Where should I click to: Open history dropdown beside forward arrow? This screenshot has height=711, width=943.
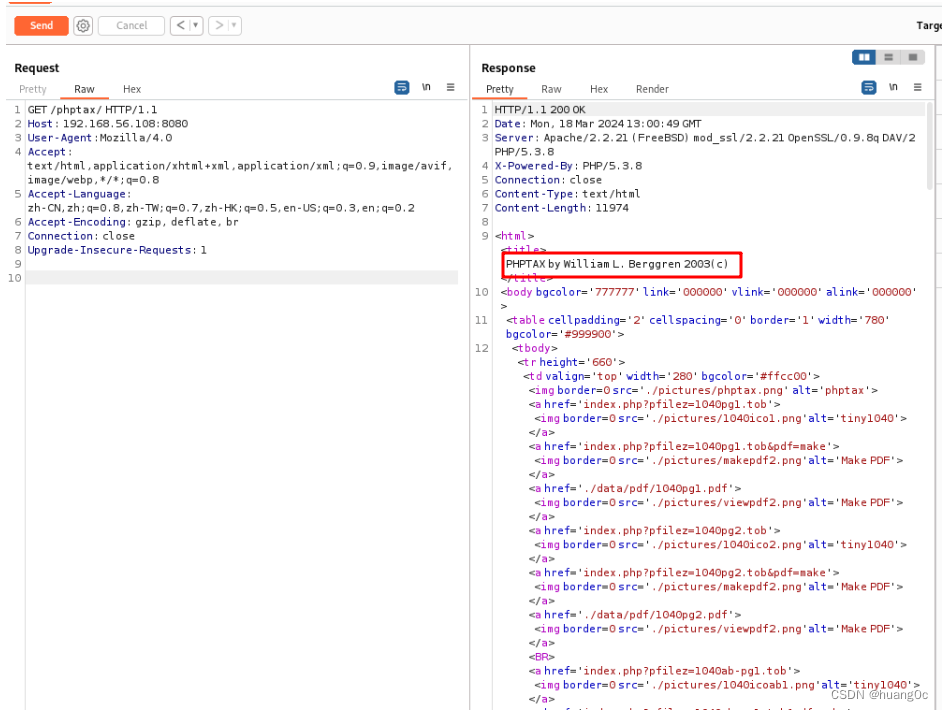pyautogui.click(x=234, y=25)
